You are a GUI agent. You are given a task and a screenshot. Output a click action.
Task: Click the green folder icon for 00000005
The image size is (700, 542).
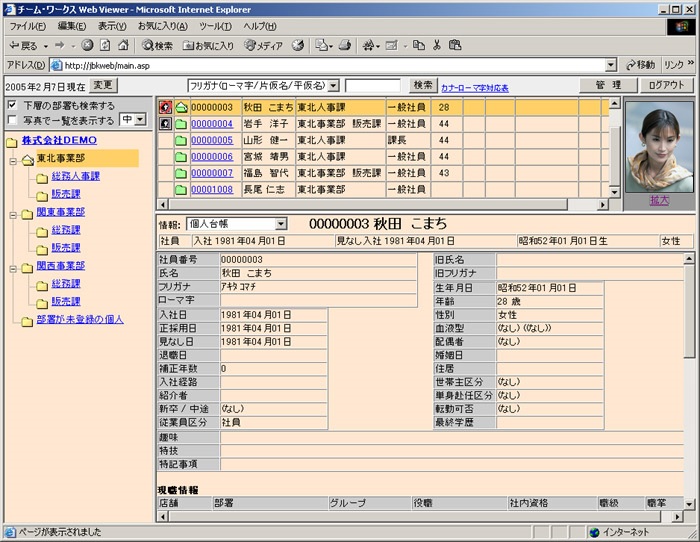point(181,141)
